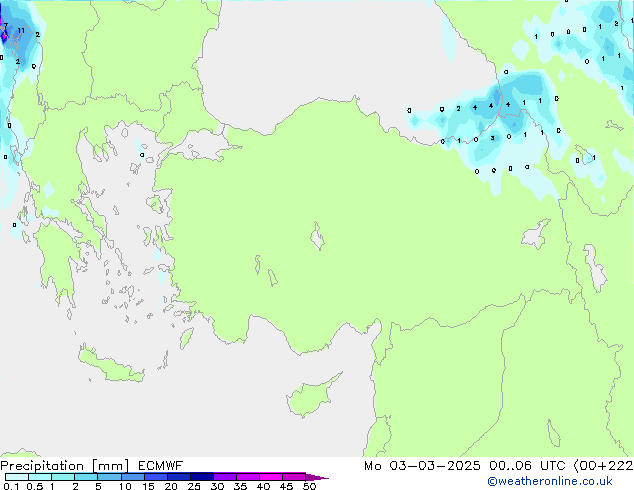Viewport: 634px width, 490px height.
Task: Select legend swatch between 35 and 40
Action: 248,477
